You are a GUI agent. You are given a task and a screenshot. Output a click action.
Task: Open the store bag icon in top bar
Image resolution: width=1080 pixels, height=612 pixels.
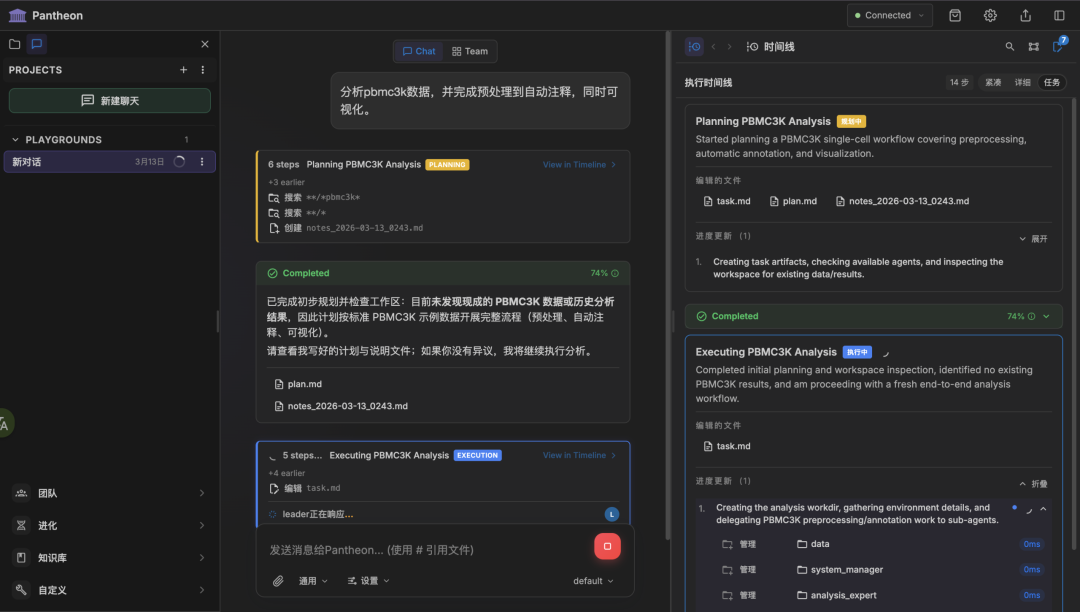955,15
